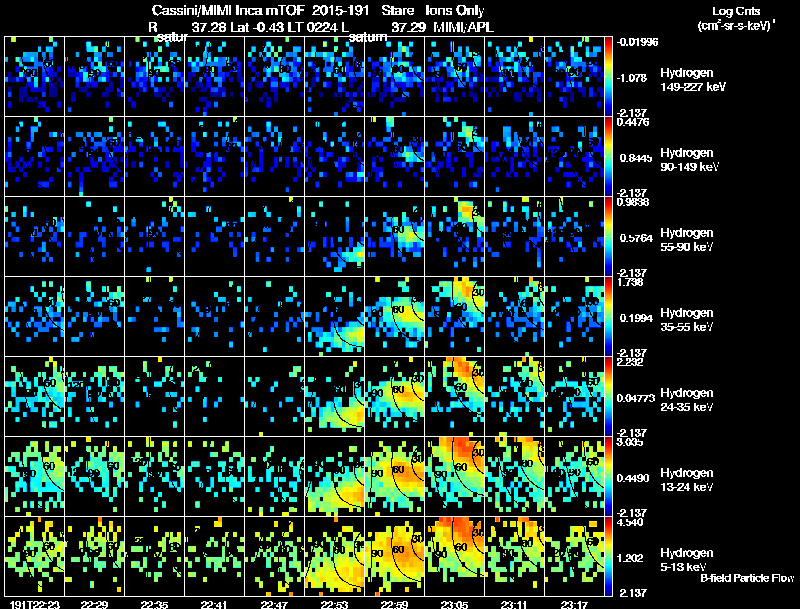
Task: Select the 5-13 keV image panel at 22:29
Action: [94, 556]
